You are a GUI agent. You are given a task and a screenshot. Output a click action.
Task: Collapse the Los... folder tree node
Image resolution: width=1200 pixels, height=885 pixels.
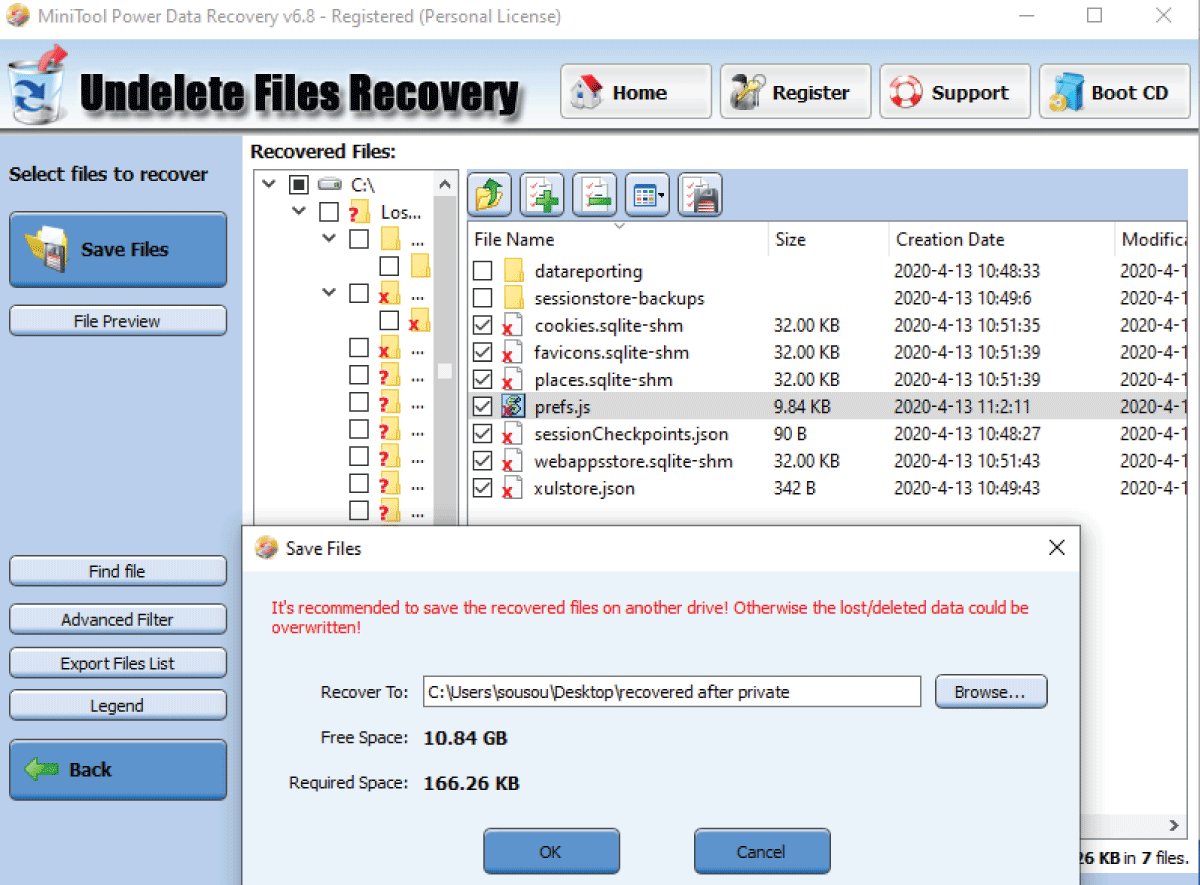(299, 212)
